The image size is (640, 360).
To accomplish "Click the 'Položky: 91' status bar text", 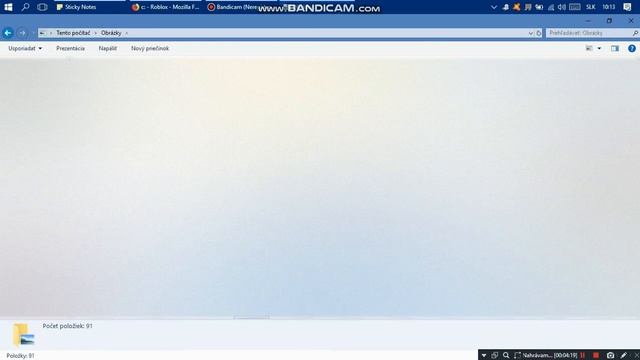I will click(x=20, y=356).
